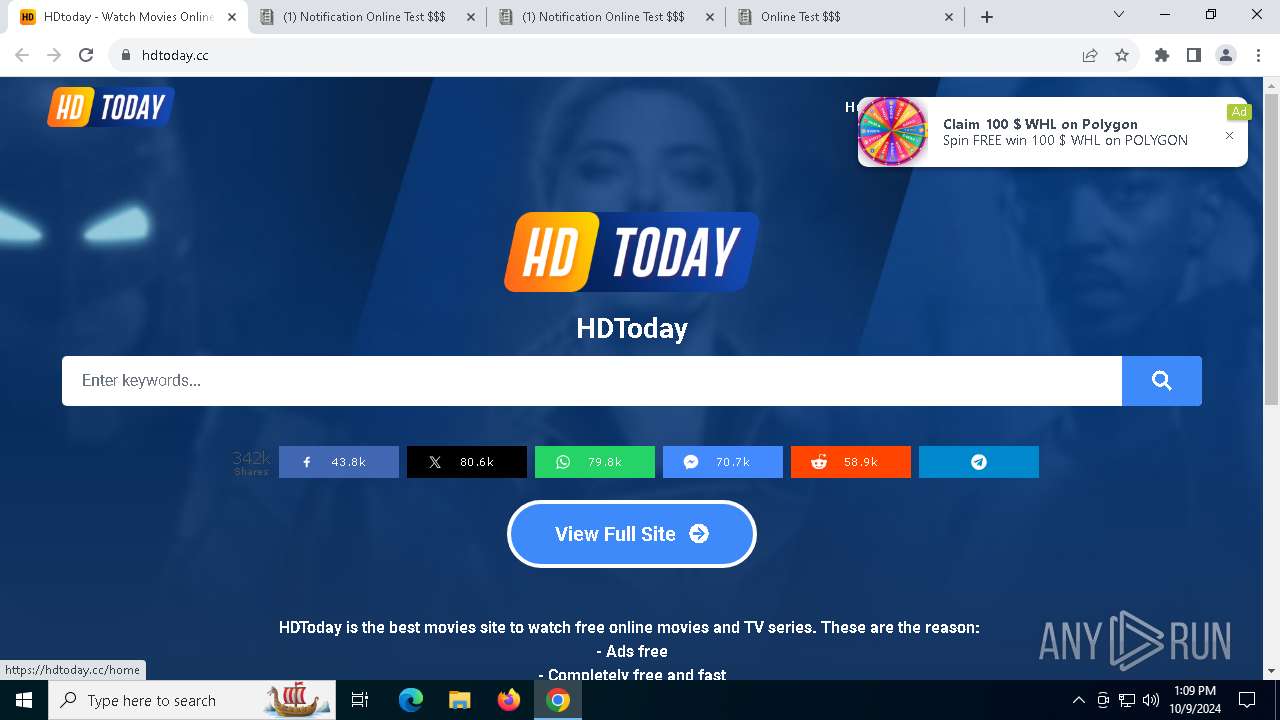Open network icon in system tray
This screenshot has width=1280, height=720.
(1127, 700)
